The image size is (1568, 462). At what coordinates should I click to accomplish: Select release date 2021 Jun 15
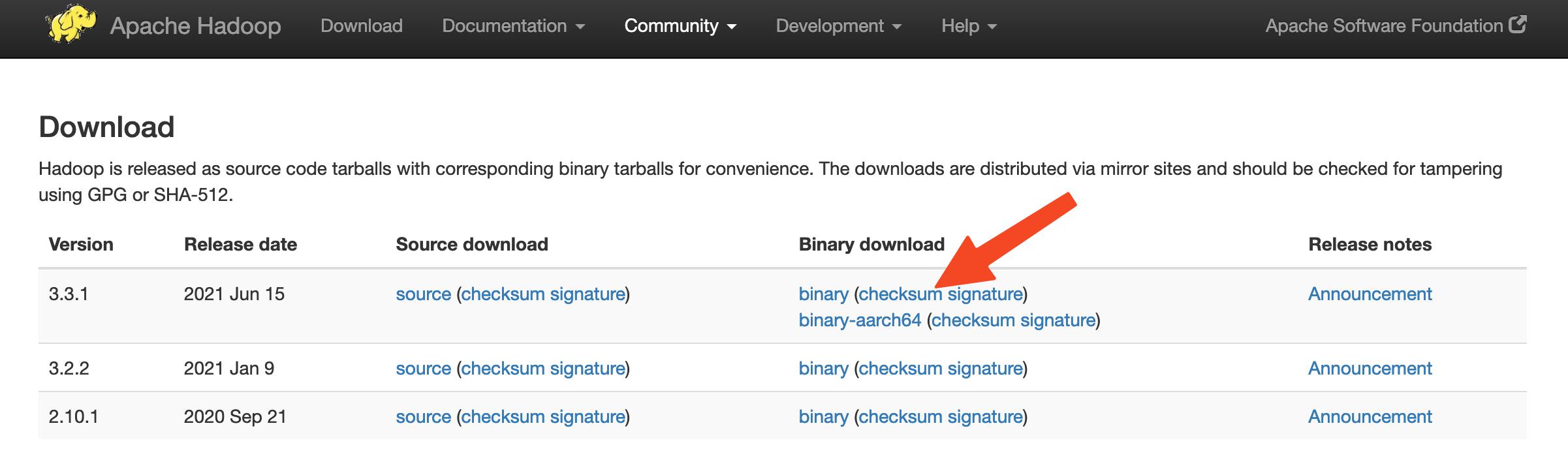(x=234, y=294)
